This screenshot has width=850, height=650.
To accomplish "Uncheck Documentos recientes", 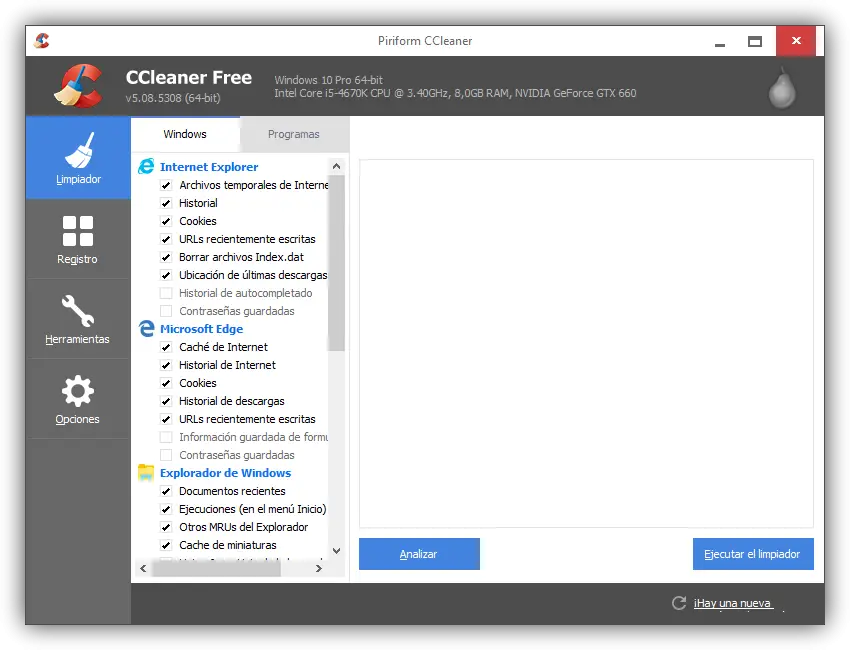I will [166, 491].
